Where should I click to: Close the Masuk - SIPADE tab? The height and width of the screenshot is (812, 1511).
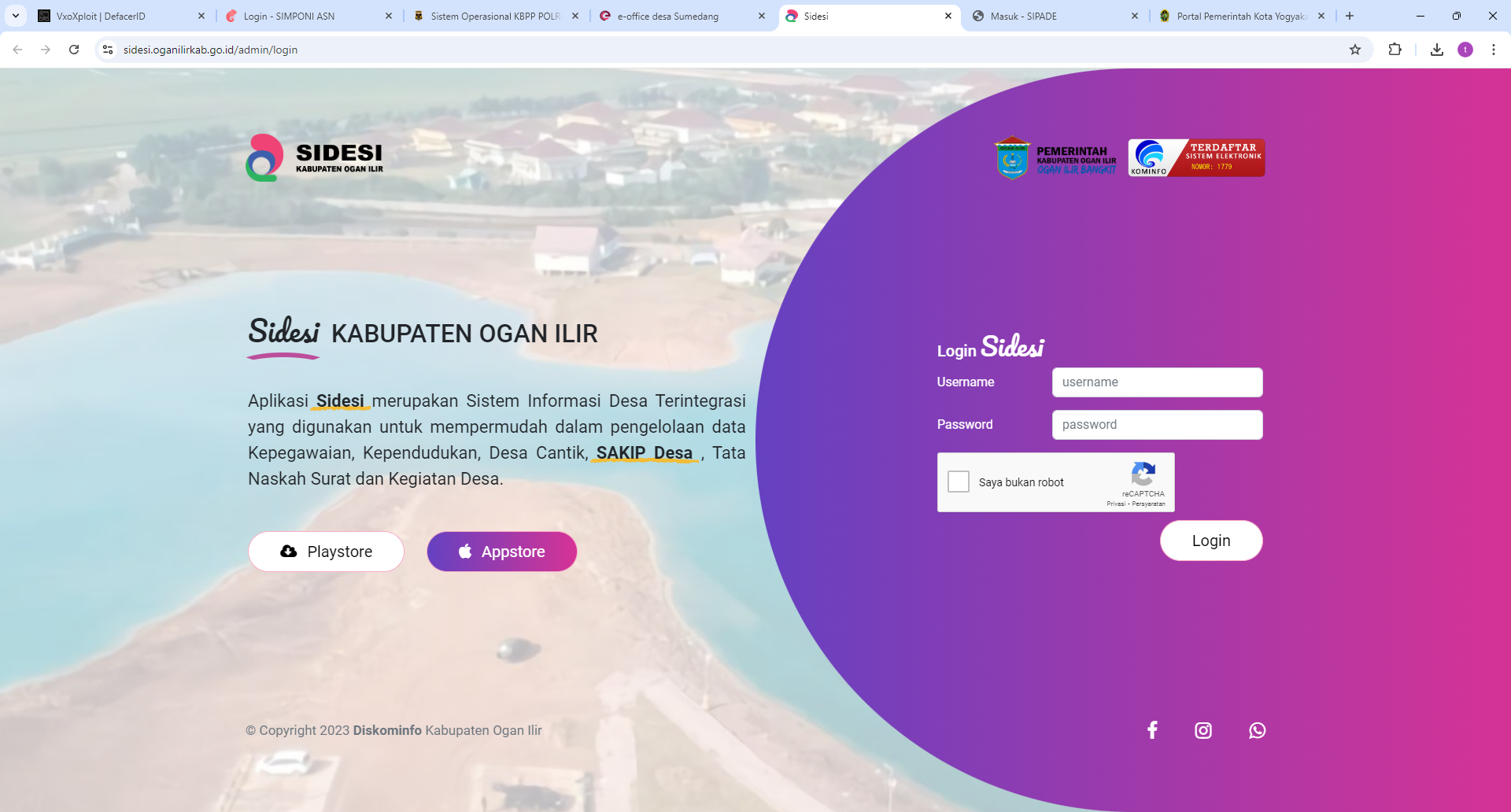1135,16
